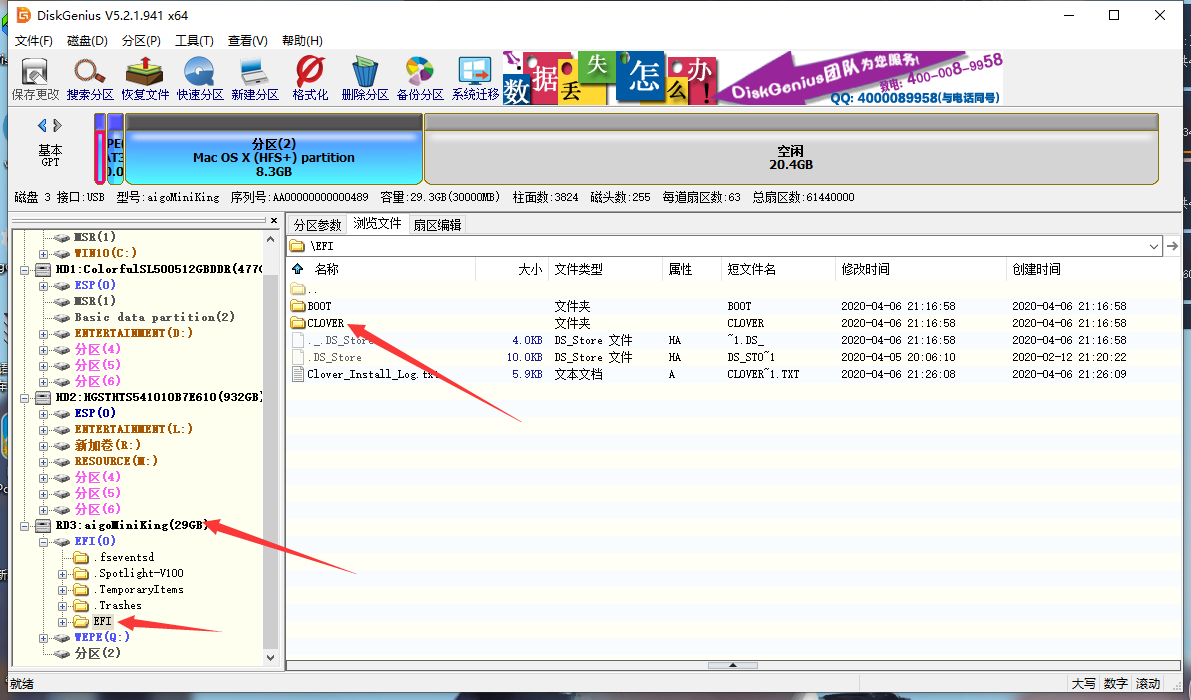Expand the RESOURCE(M:) tree node
The height and width of the screenshot is (700, 1191).
point(43,462)
